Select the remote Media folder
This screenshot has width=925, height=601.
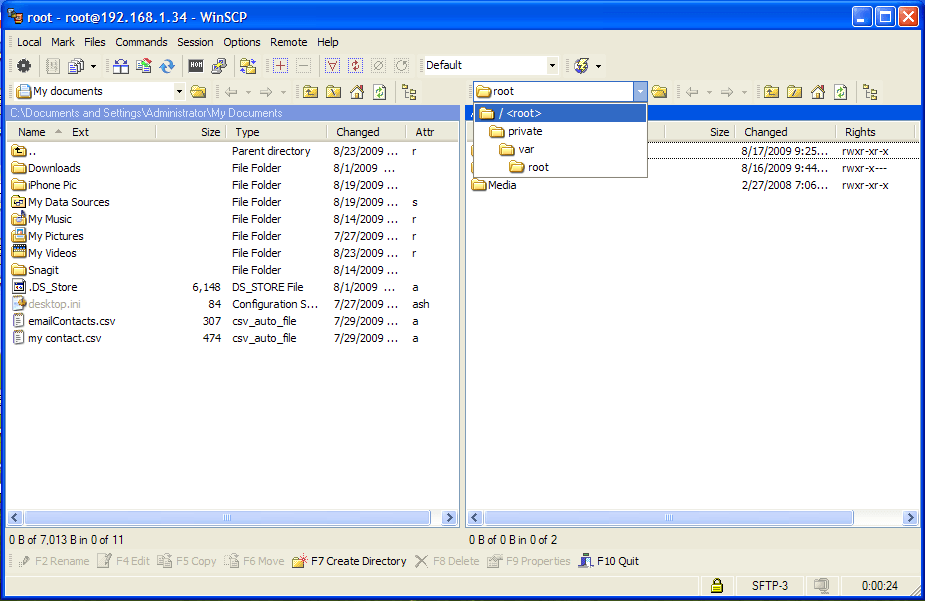[x=494, y=185]
